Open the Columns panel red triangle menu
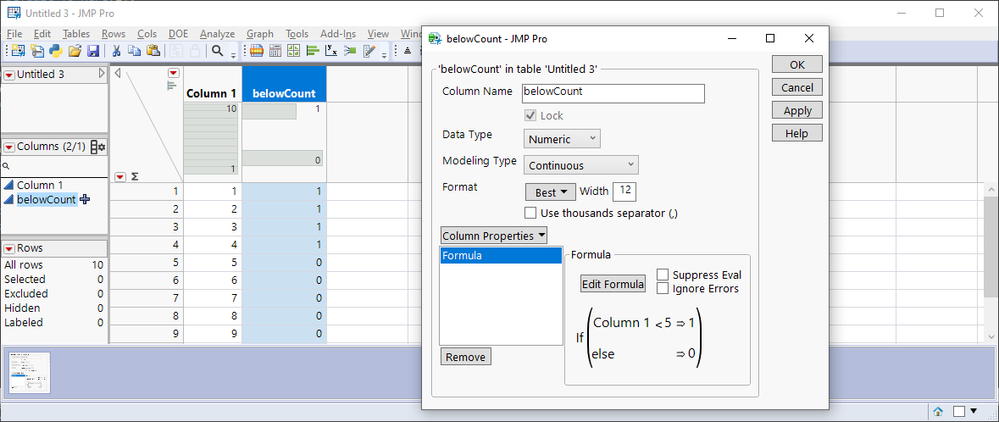This screenshot has width=999, height=422. pyautogui.click(x=9, y=147)
